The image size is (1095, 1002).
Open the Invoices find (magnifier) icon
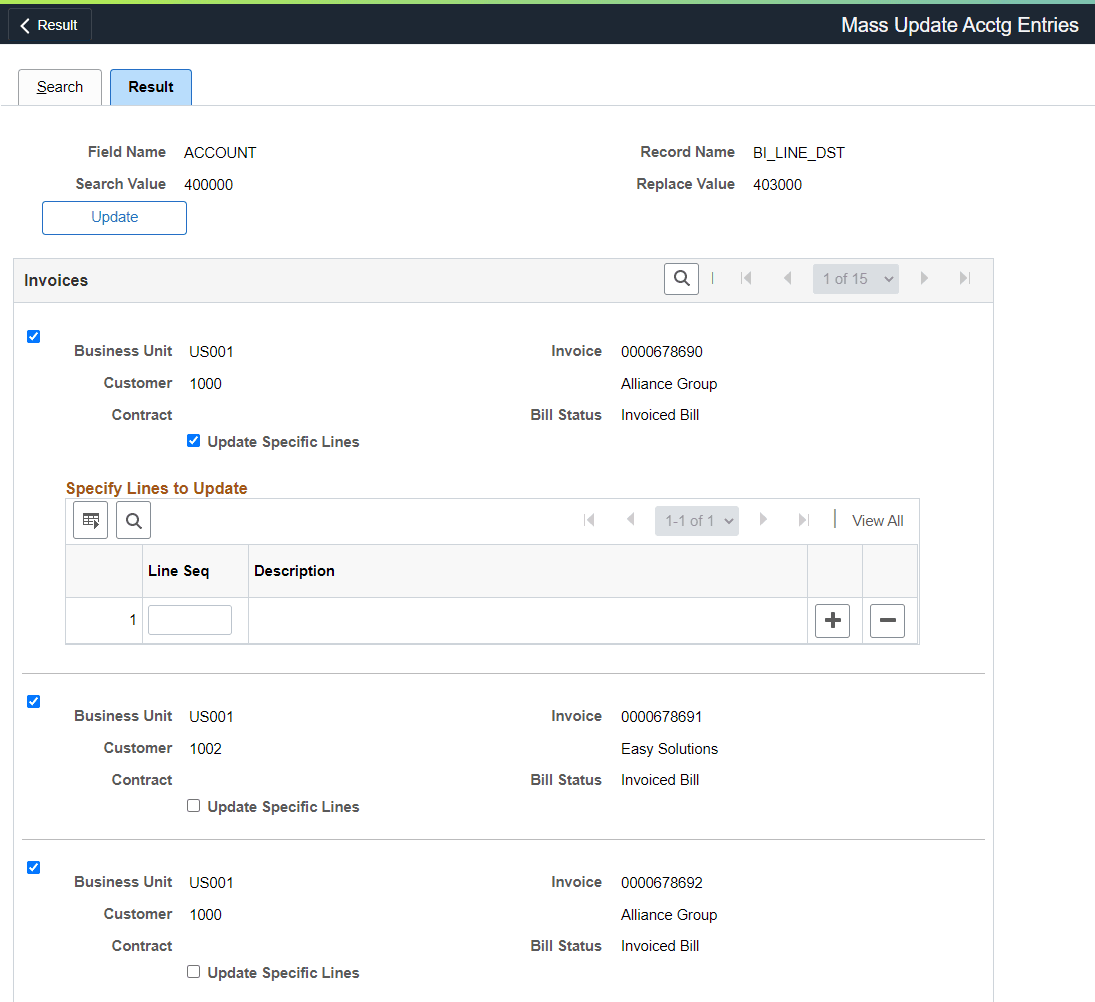[682, 279]
